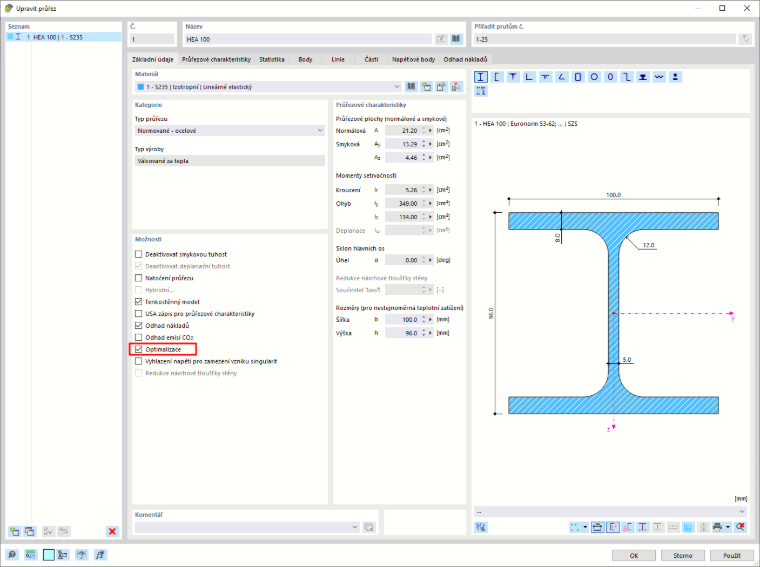Click the script function icon at bottom

[100, 555]
